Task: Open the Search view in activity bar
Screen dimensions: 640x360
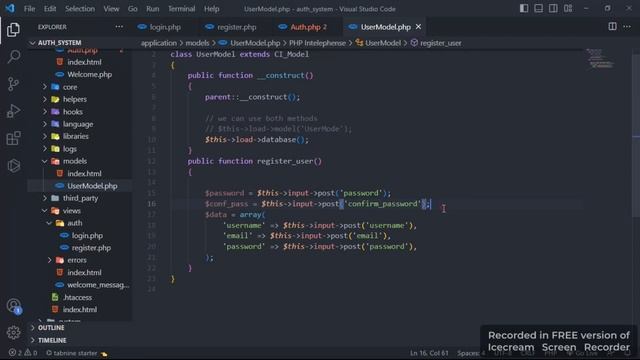Action: (x=13, y=56)
